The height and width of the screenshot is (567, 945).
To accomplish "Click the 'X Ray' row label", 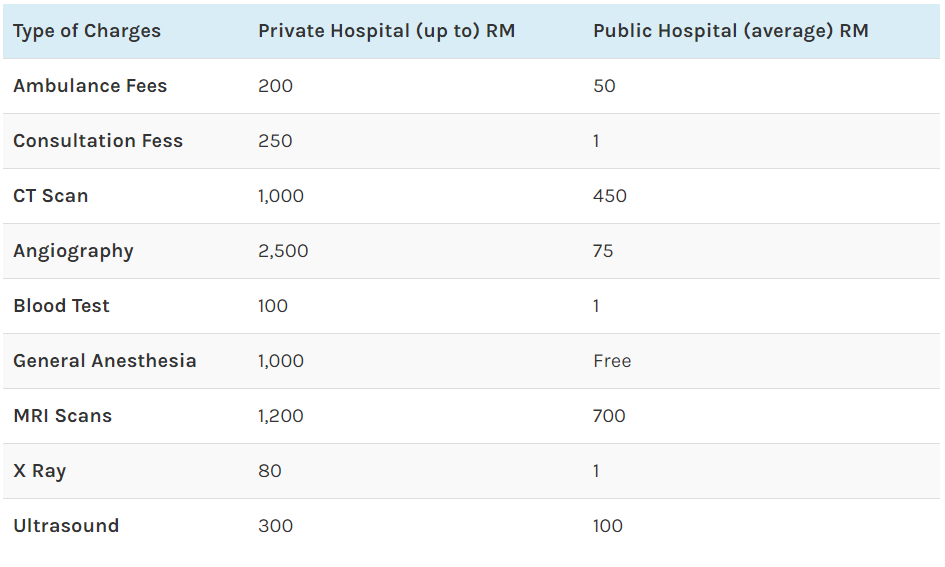I will pos(39,472).
